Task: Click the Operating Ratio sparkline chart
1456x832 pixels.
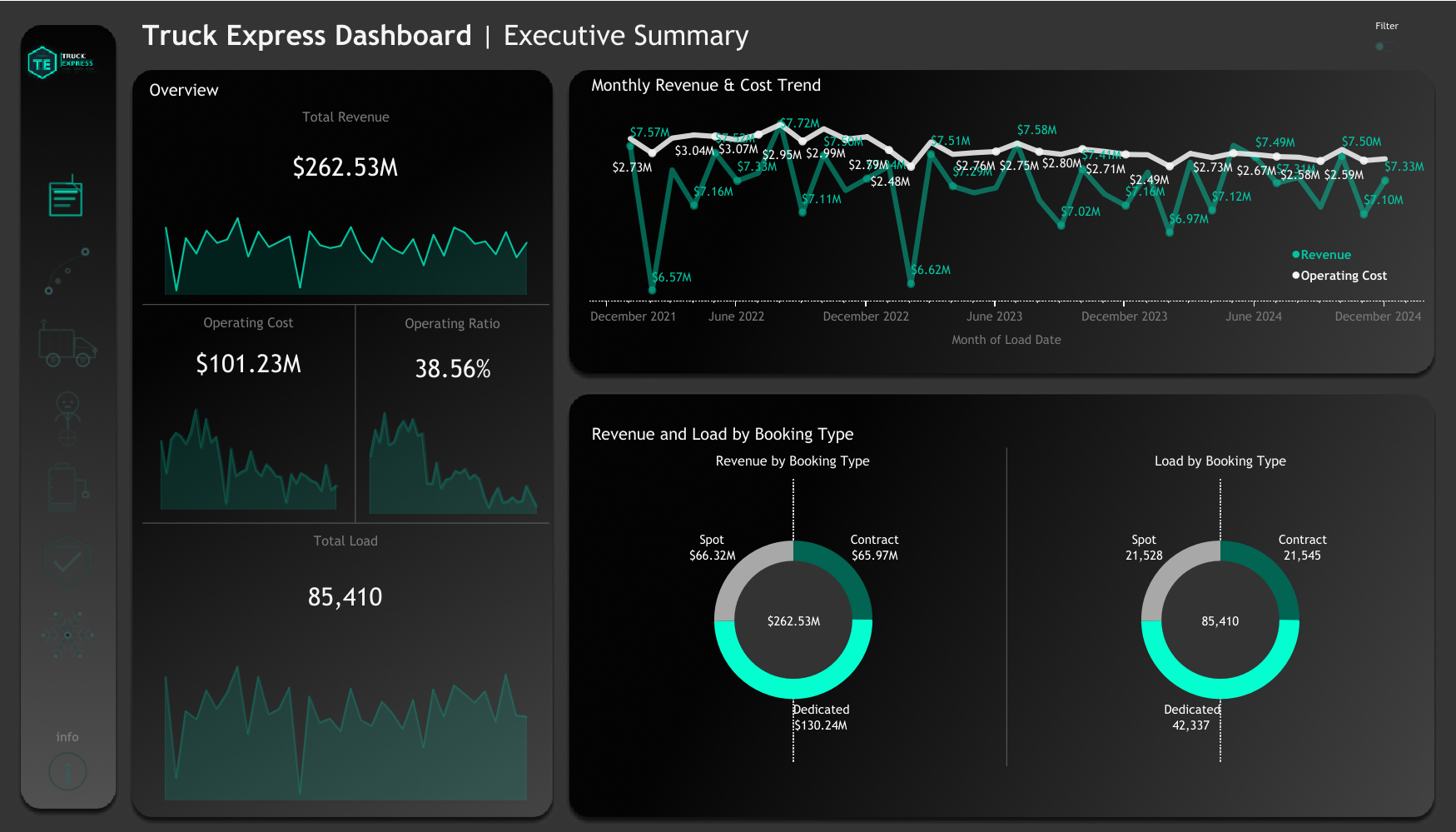Action: pos(453,462)
